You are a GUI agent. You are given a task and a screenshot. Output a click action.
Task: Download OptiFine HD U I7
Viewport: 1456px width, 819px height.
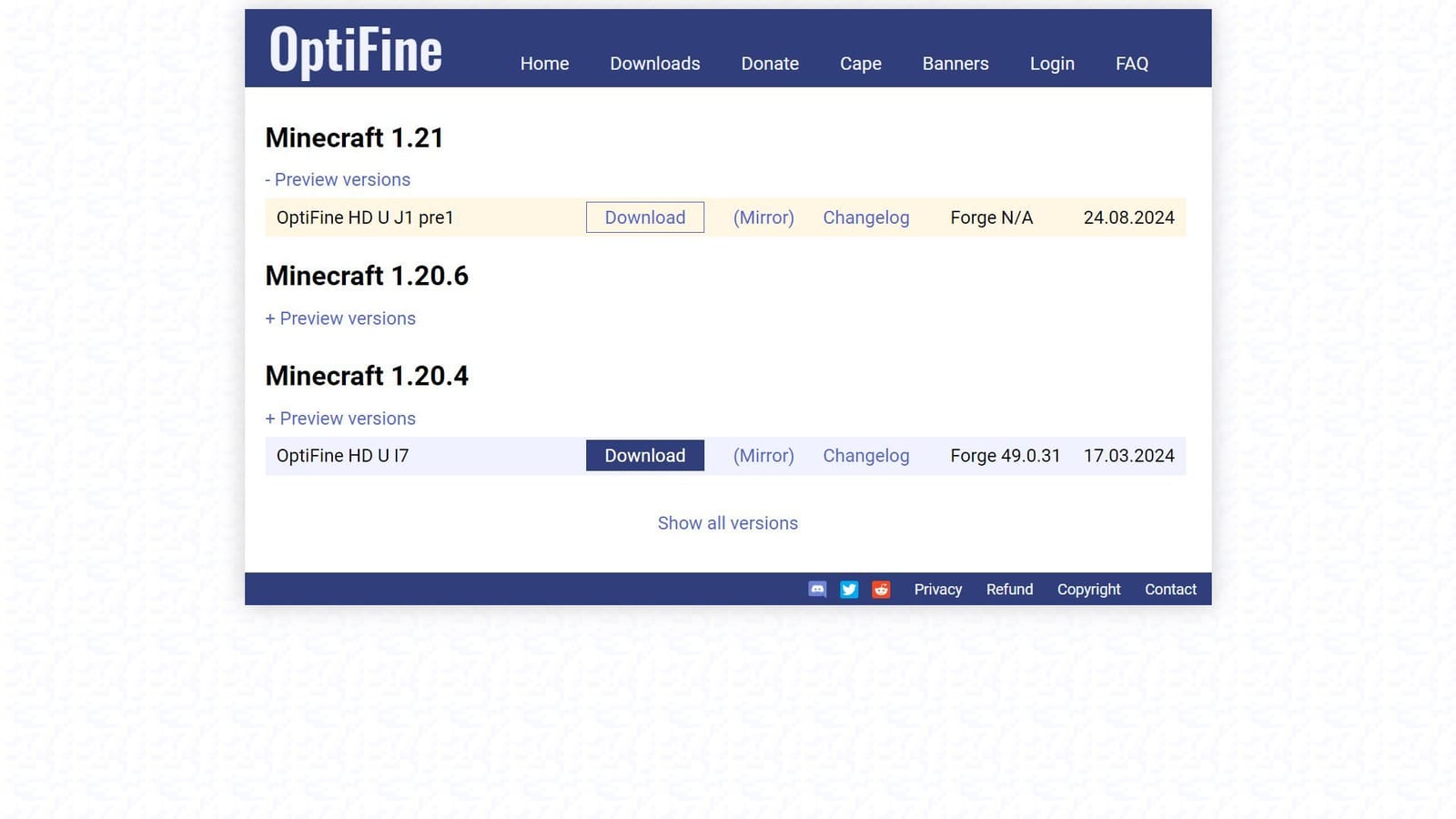point(644,455)
